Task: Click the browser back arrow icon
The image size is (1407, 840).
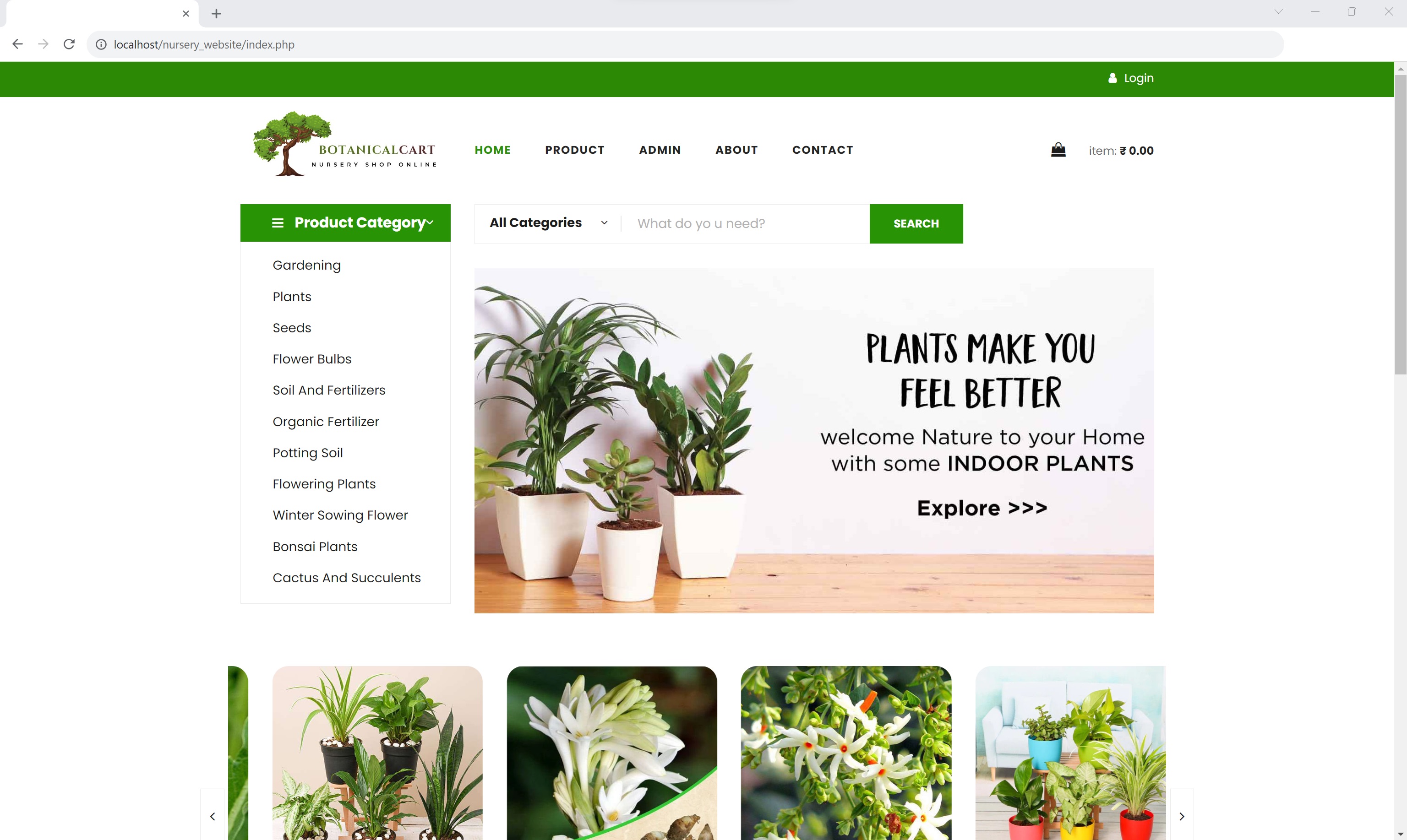Action: coord(18,44)
